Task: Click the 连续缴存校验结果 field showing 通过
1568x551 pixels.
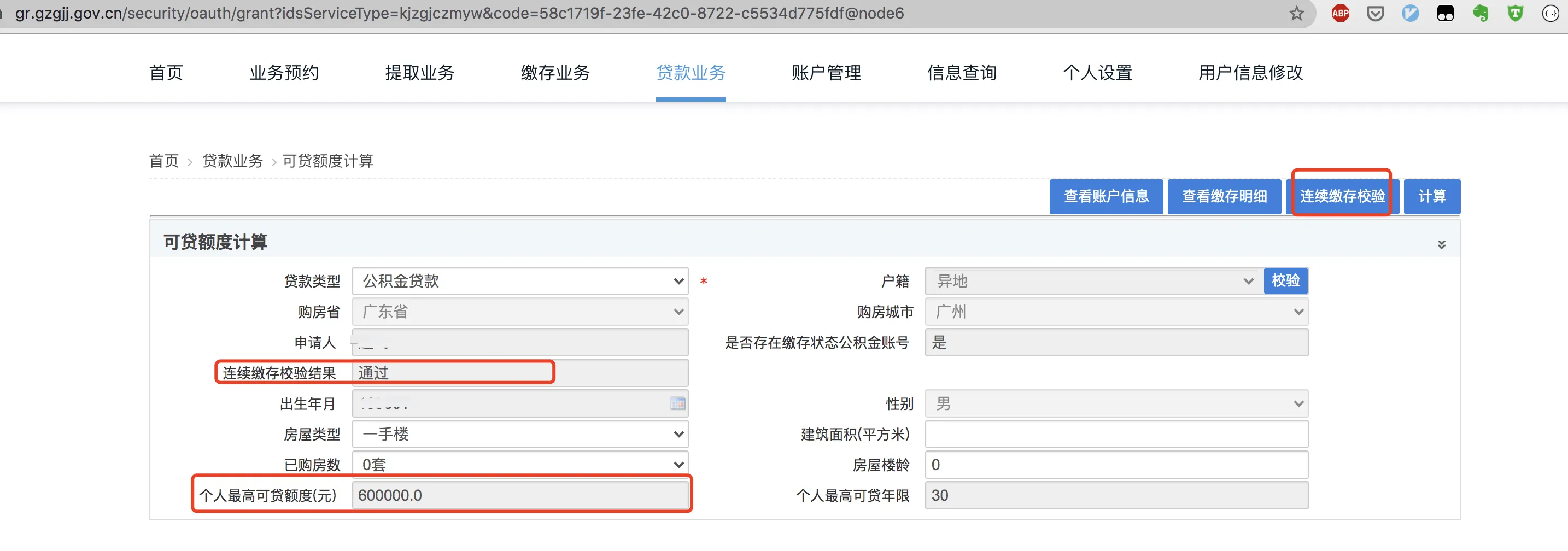Action: click(520, 373)
